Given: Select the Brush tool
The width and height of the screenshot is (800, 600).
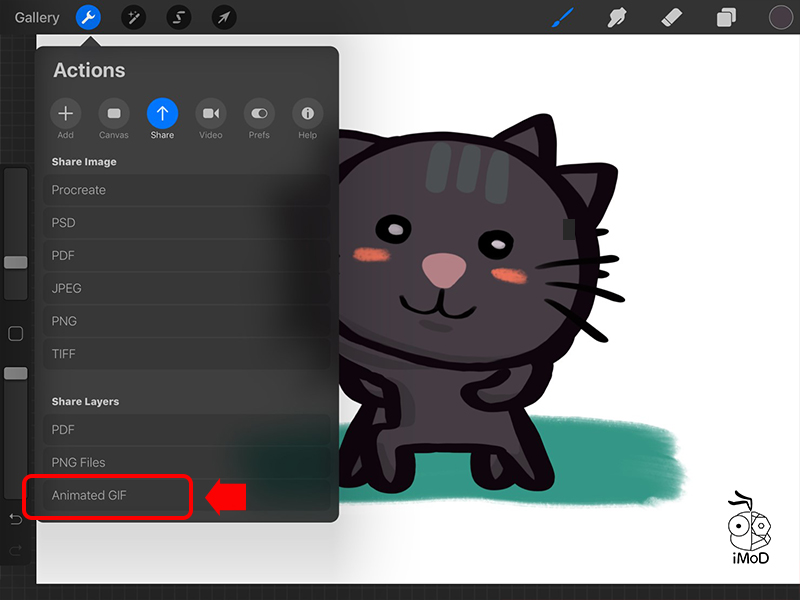Looking at the screenshot, I should (563, 17).
